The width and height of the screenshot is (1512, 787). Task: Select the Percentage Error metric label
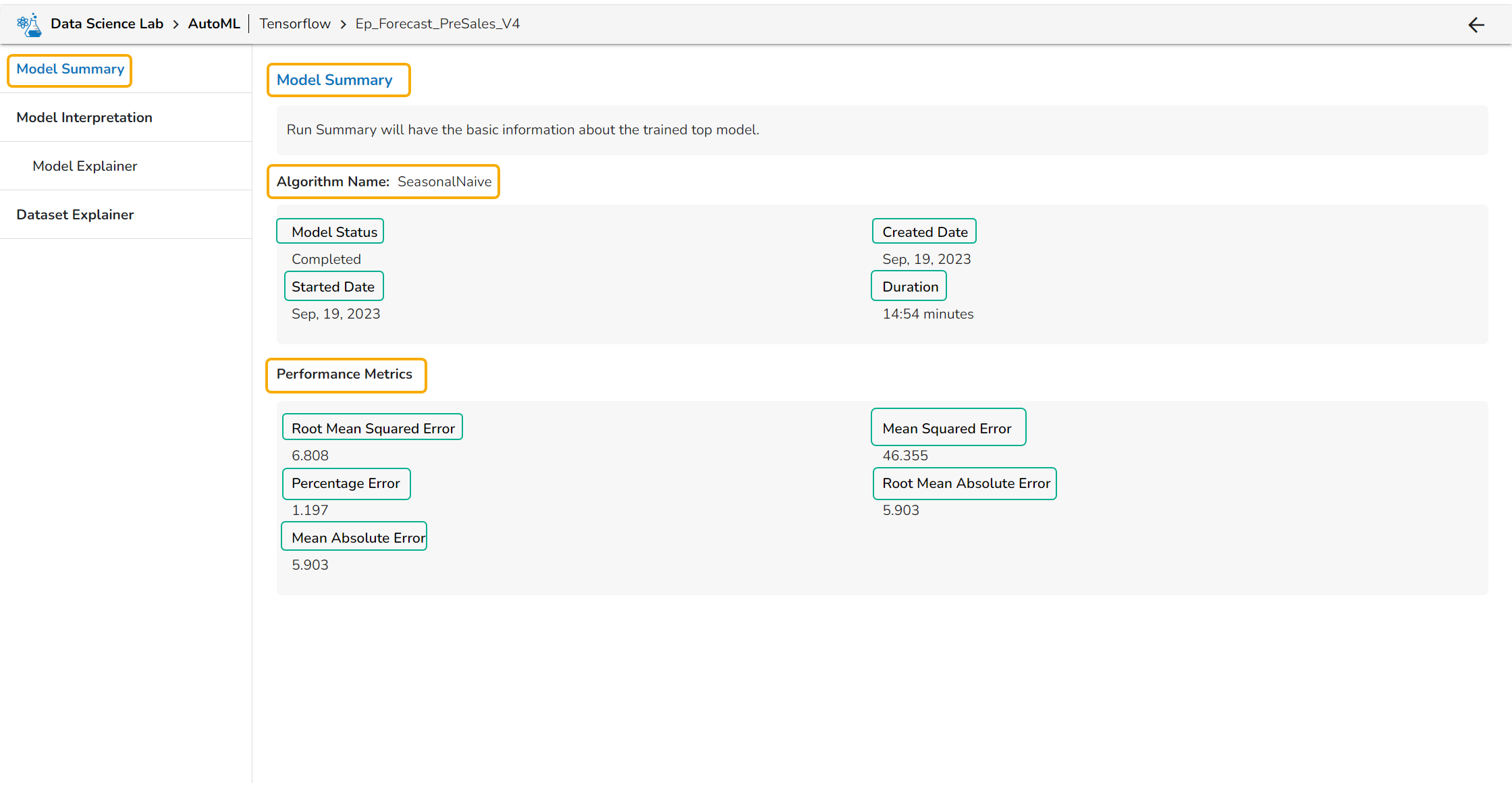coord(346,483)
